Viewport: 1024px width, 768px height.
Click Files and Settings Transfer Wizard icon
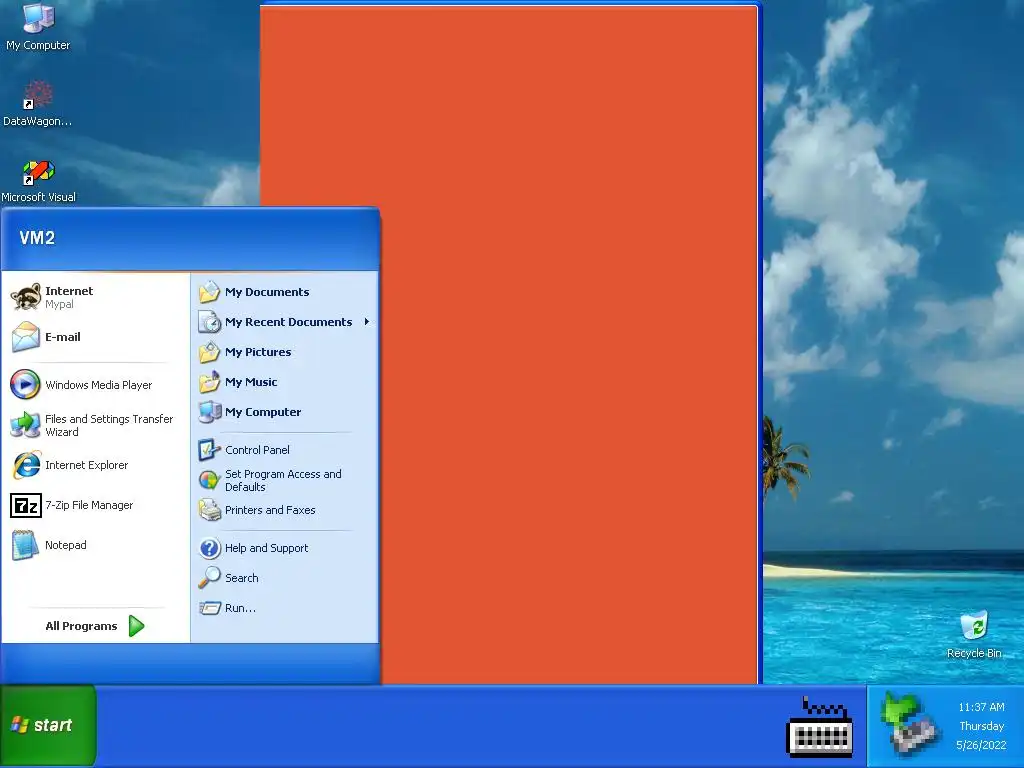(x=25, y=425)
